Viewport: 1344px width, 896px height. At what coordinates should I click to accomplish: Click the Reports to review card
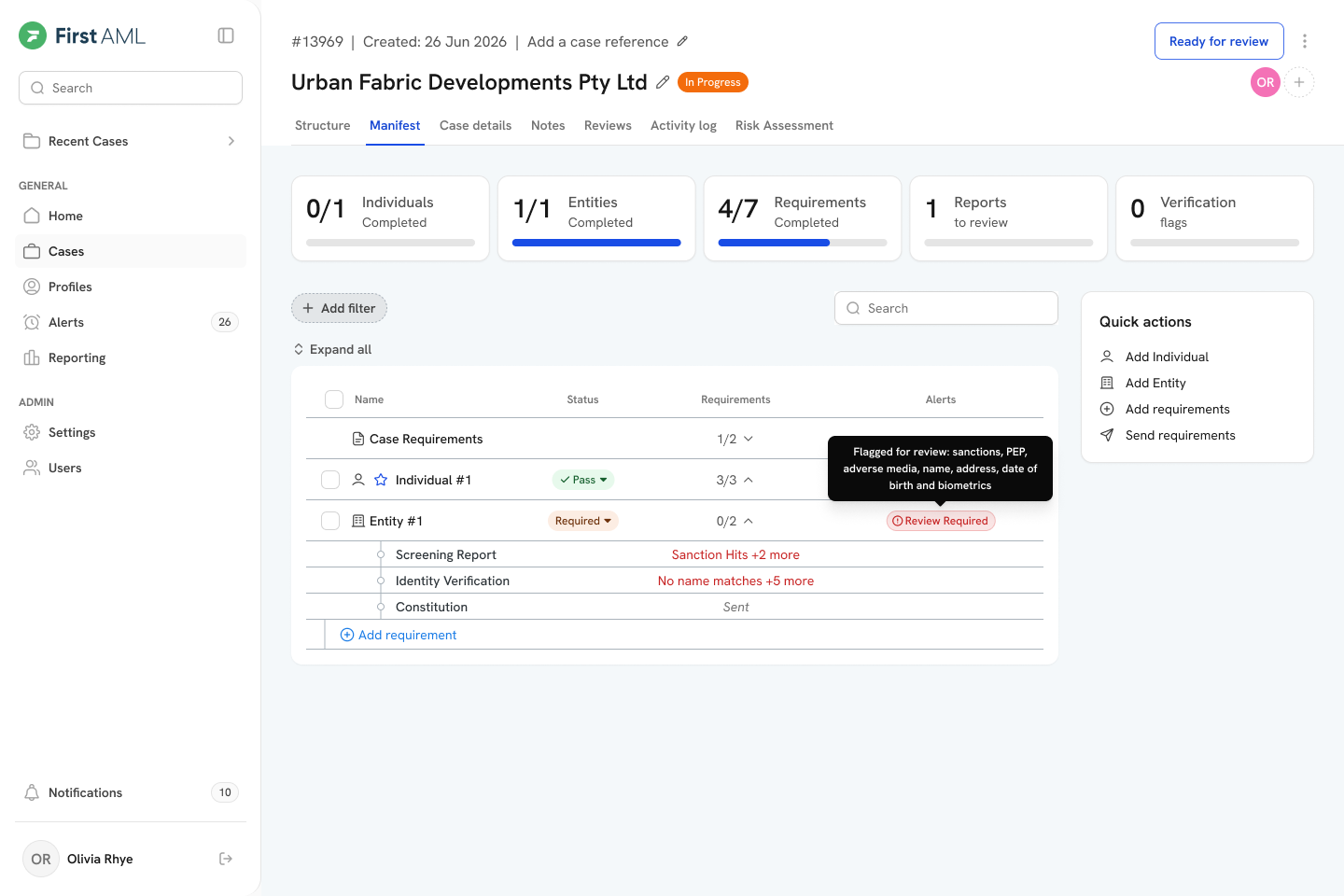click(1009, 218)
